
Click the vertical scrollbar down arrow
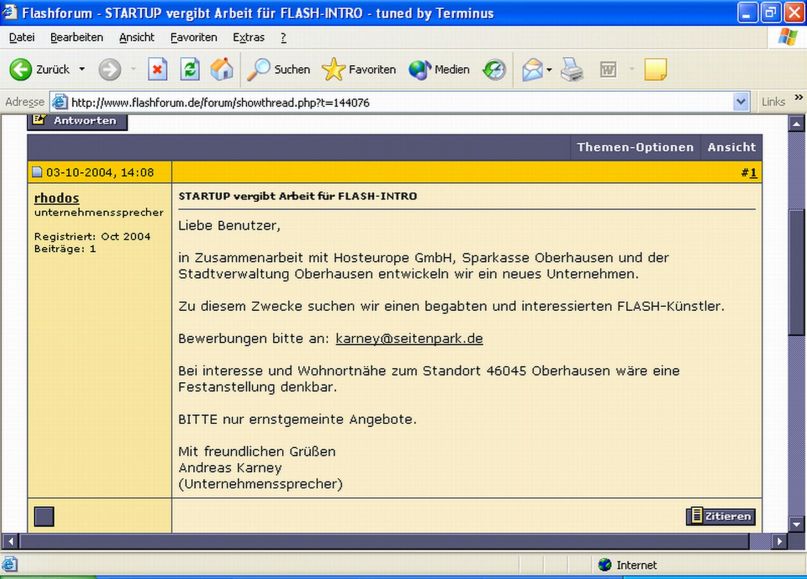tap(796, 524)
